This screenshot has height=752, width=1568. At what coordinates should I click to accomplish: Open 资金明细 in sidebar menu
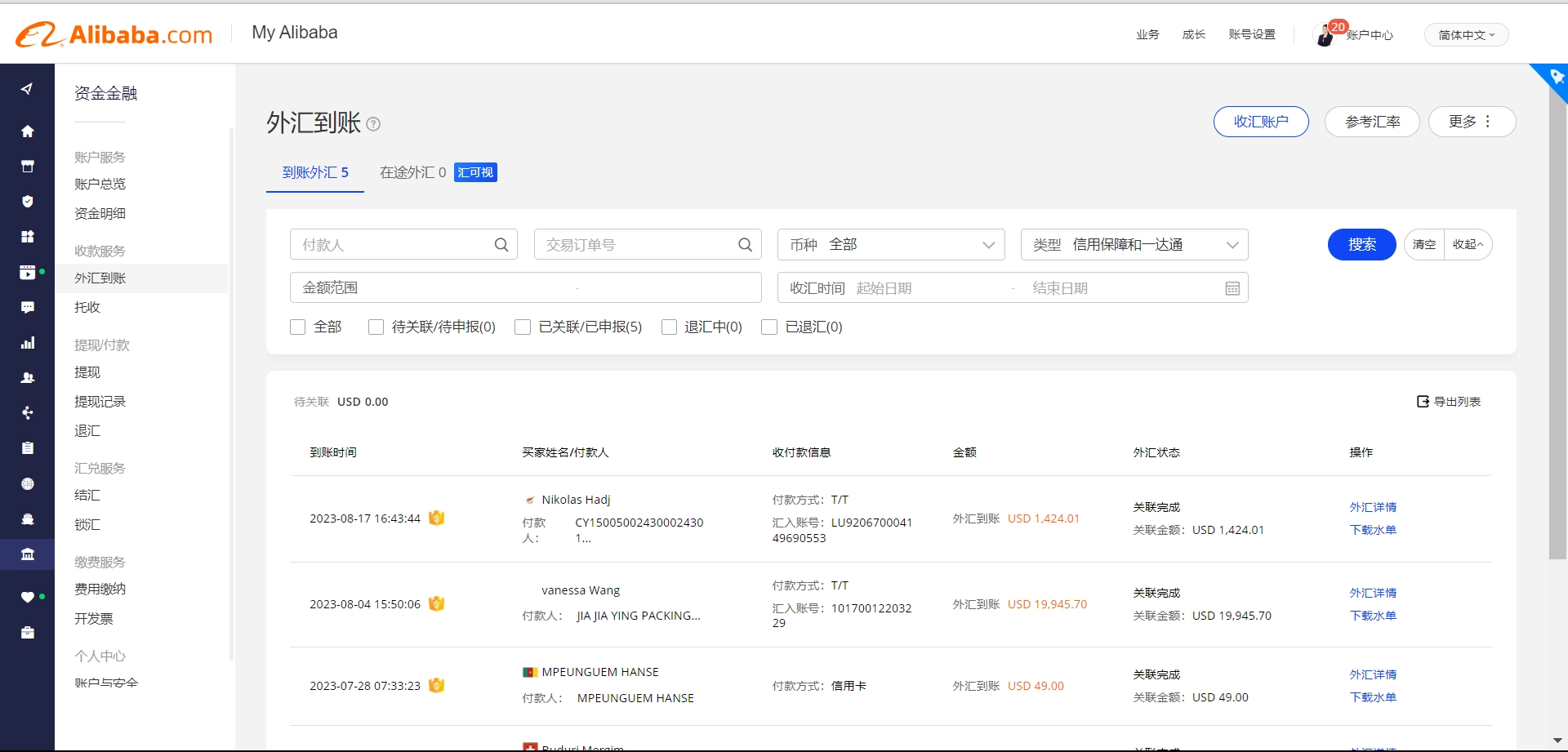click(100, 214)
